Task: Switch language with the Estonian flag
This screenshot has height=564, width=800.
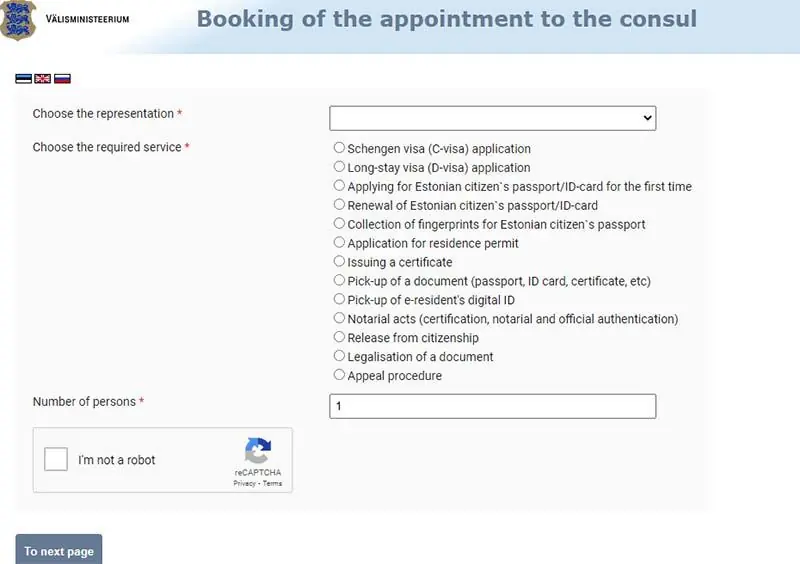Action: 24,78
